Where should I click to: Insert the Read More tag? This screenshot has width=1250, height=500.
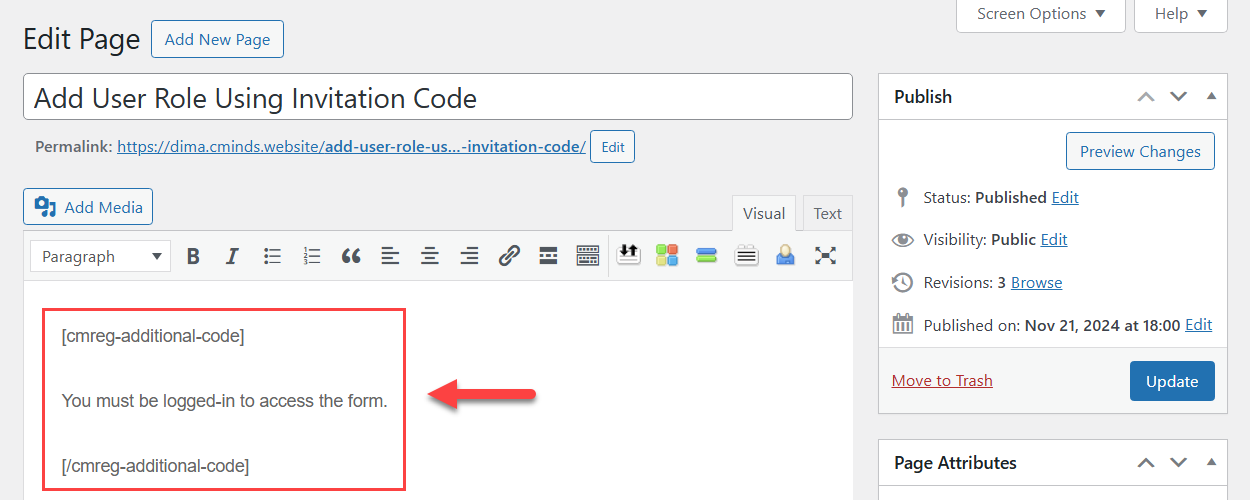[x=548, y=256]
